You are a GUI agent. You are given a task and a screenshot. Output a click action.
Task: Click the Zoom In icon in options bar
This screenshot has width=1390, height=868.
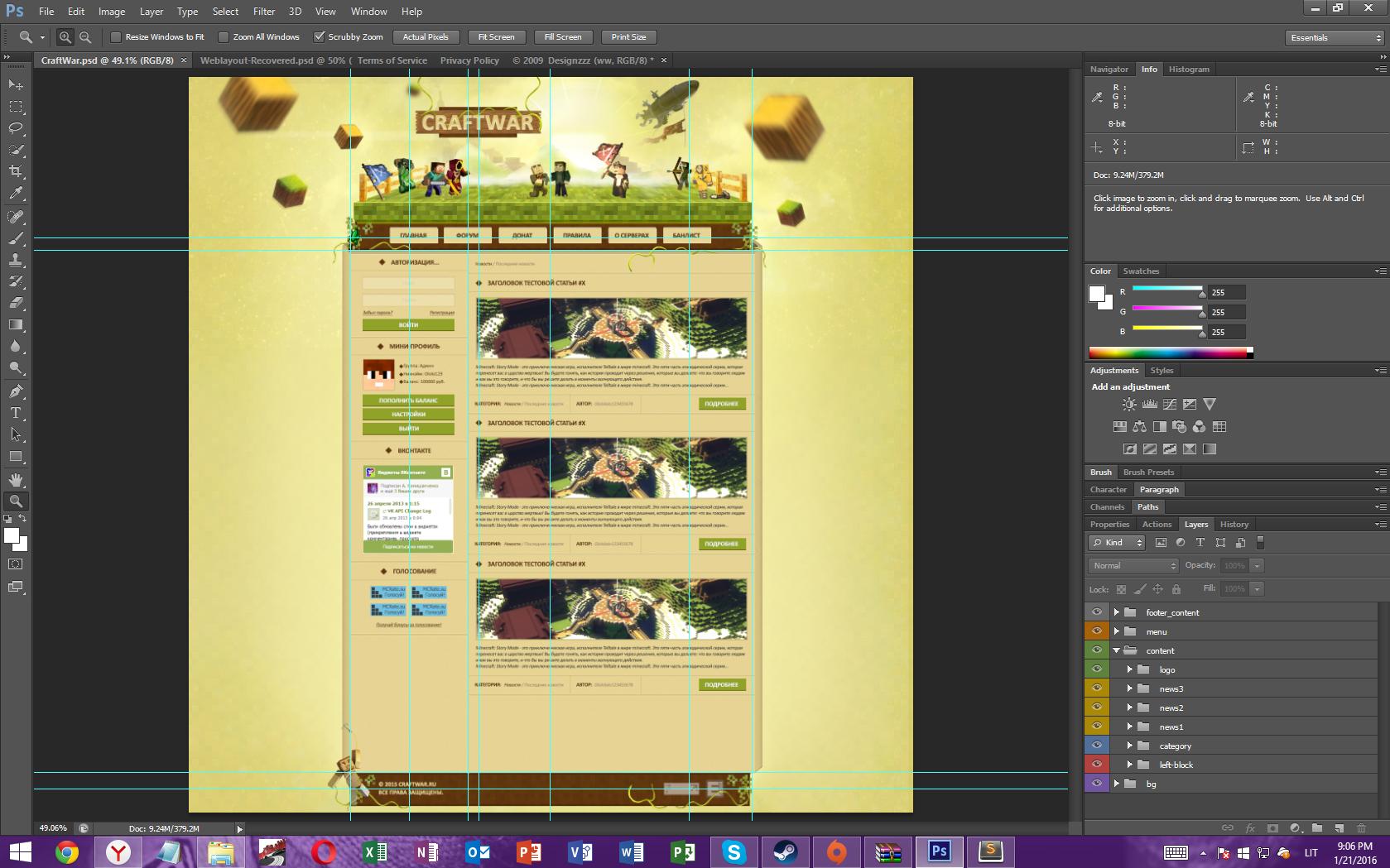[65, 37]
